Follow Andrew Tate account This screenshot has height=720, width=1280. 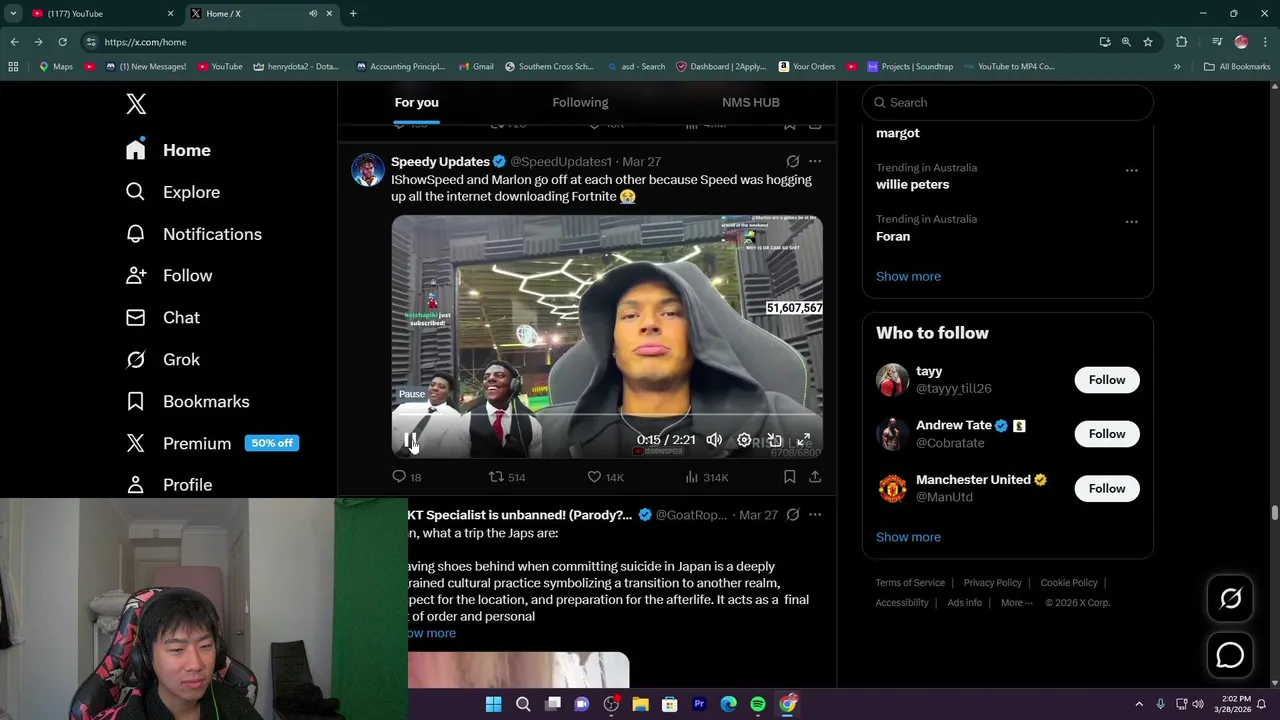pos(1107,434)
